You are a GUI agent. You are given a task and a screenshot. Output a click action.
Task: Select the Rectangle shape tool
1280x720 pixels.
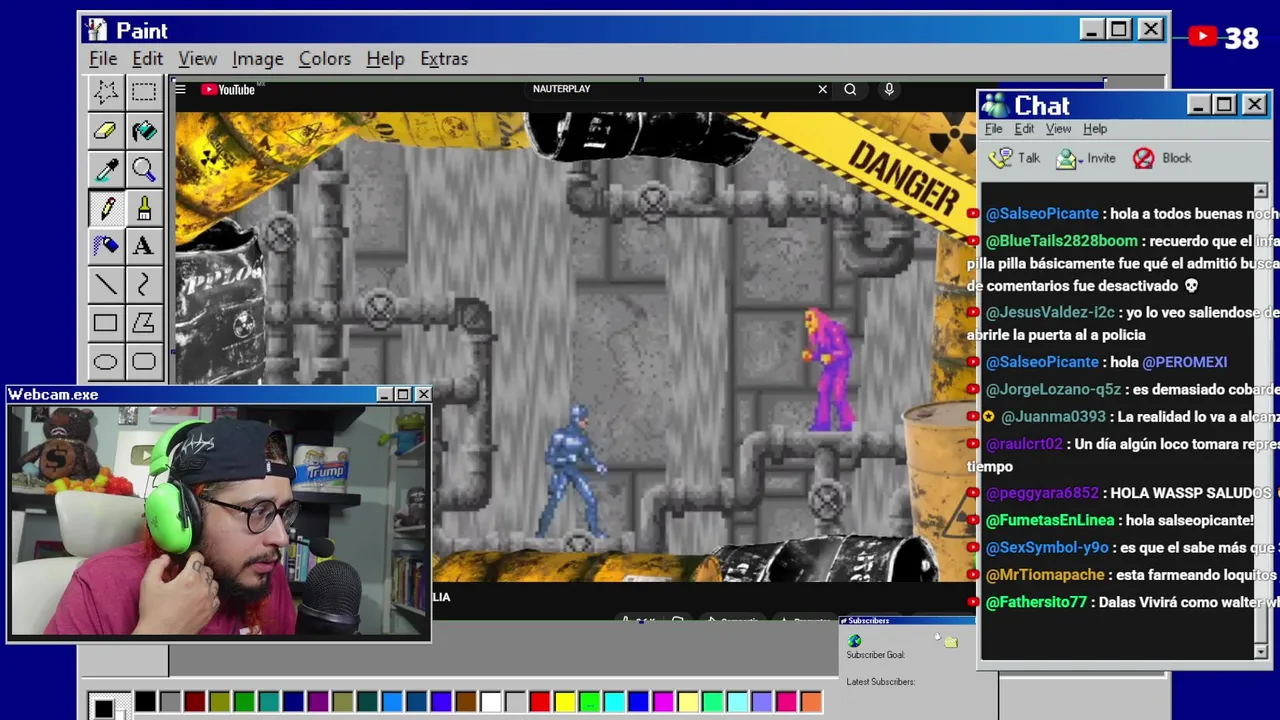(106, 323)
